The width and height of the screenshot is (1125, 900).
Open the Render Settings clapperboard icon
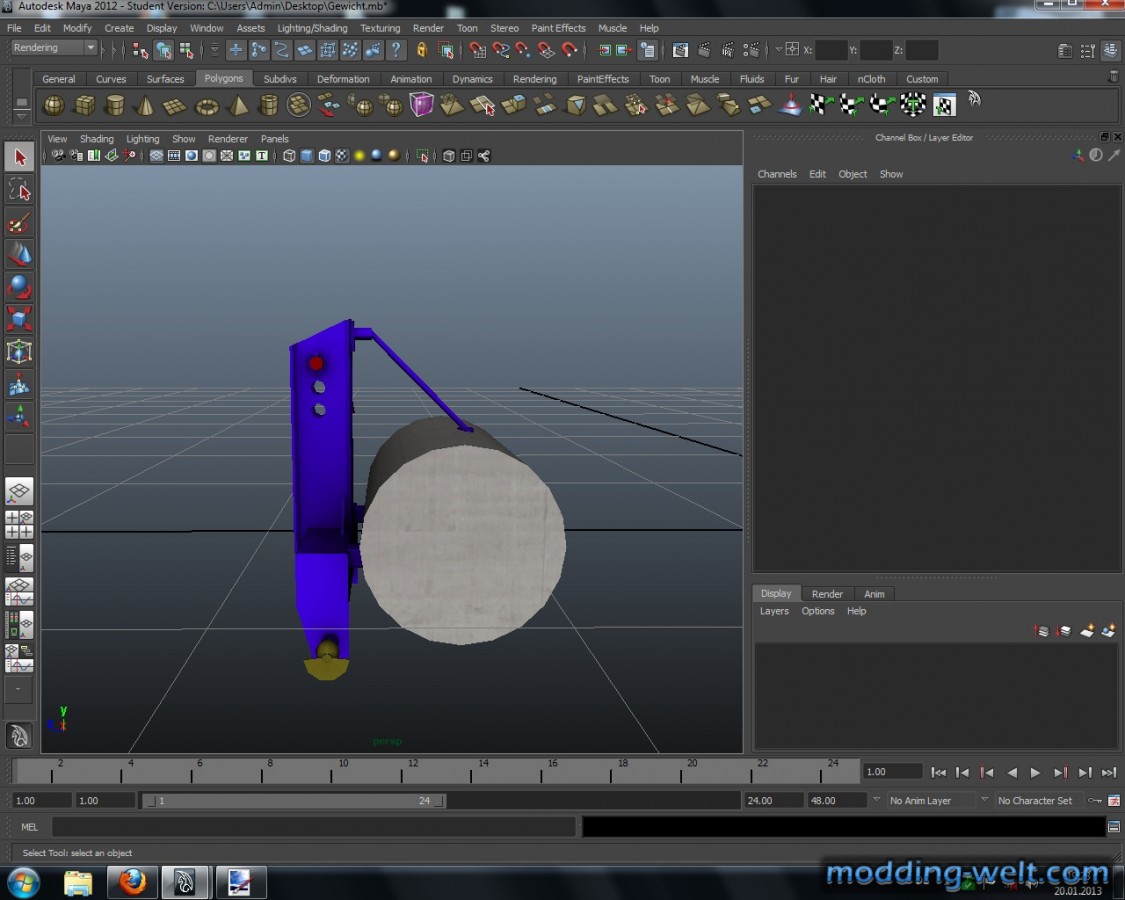click(x=751, y=50)
